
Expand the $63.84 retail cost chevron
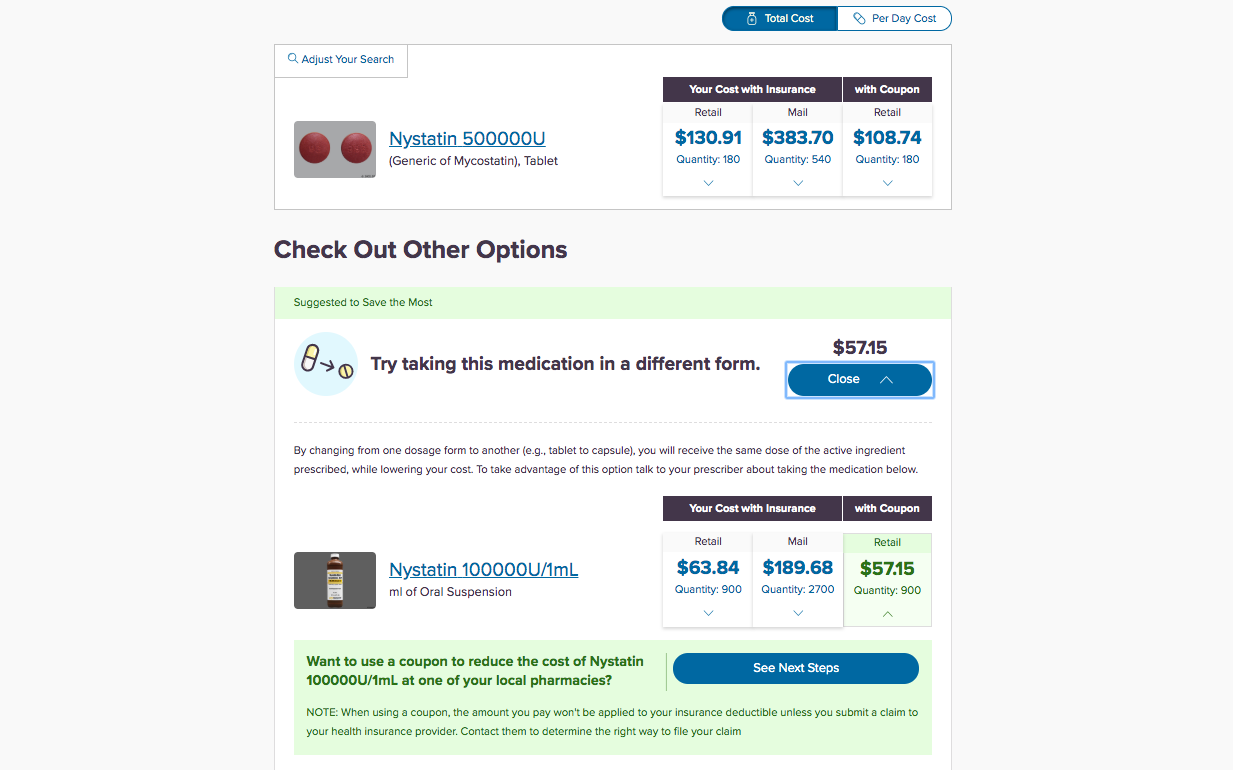coord(708,613)
